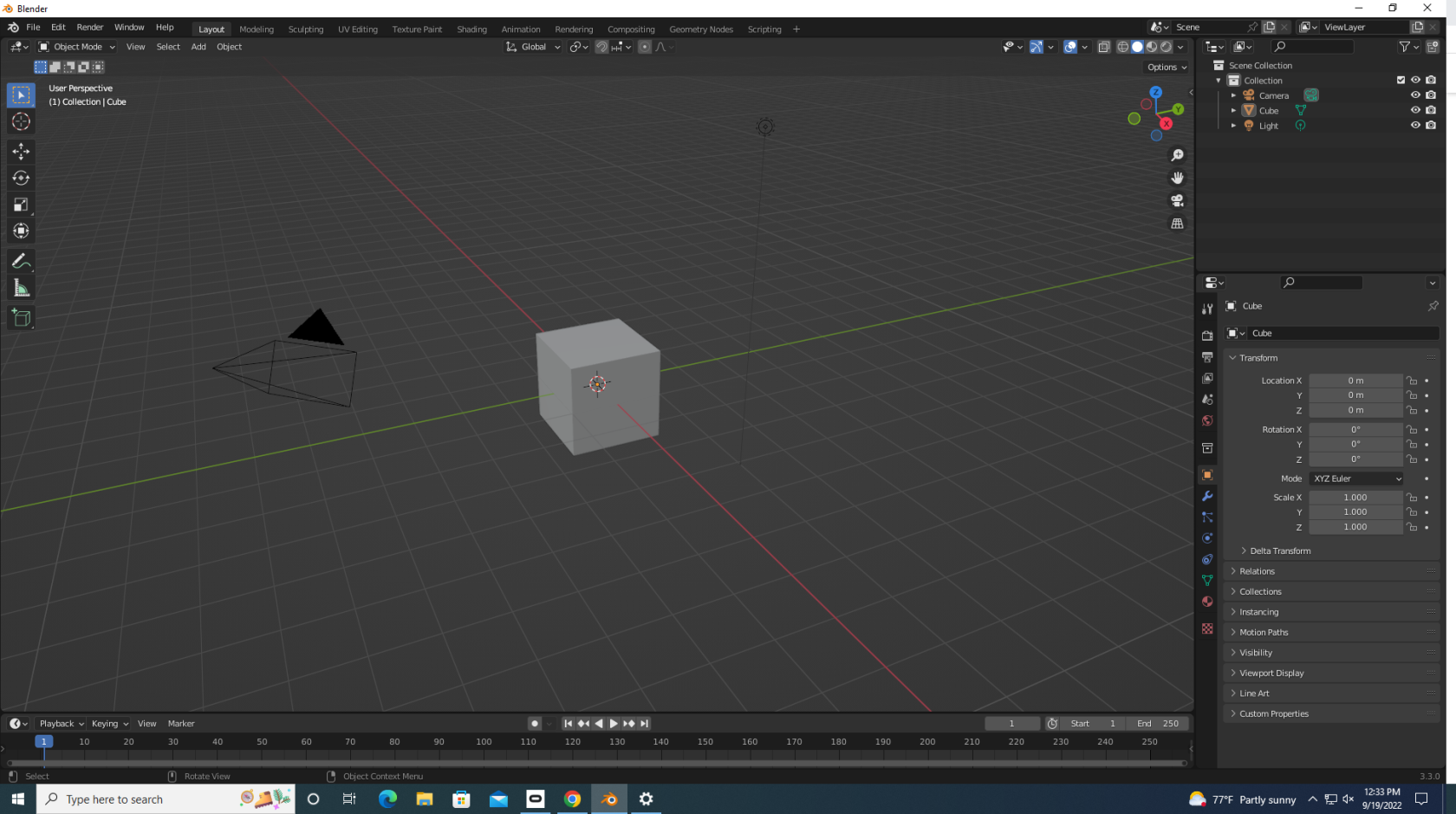Click Marker in timeline header
The width and height of the screenshot is (1456, 814).
pyautogui.click(x=181, y=724)
